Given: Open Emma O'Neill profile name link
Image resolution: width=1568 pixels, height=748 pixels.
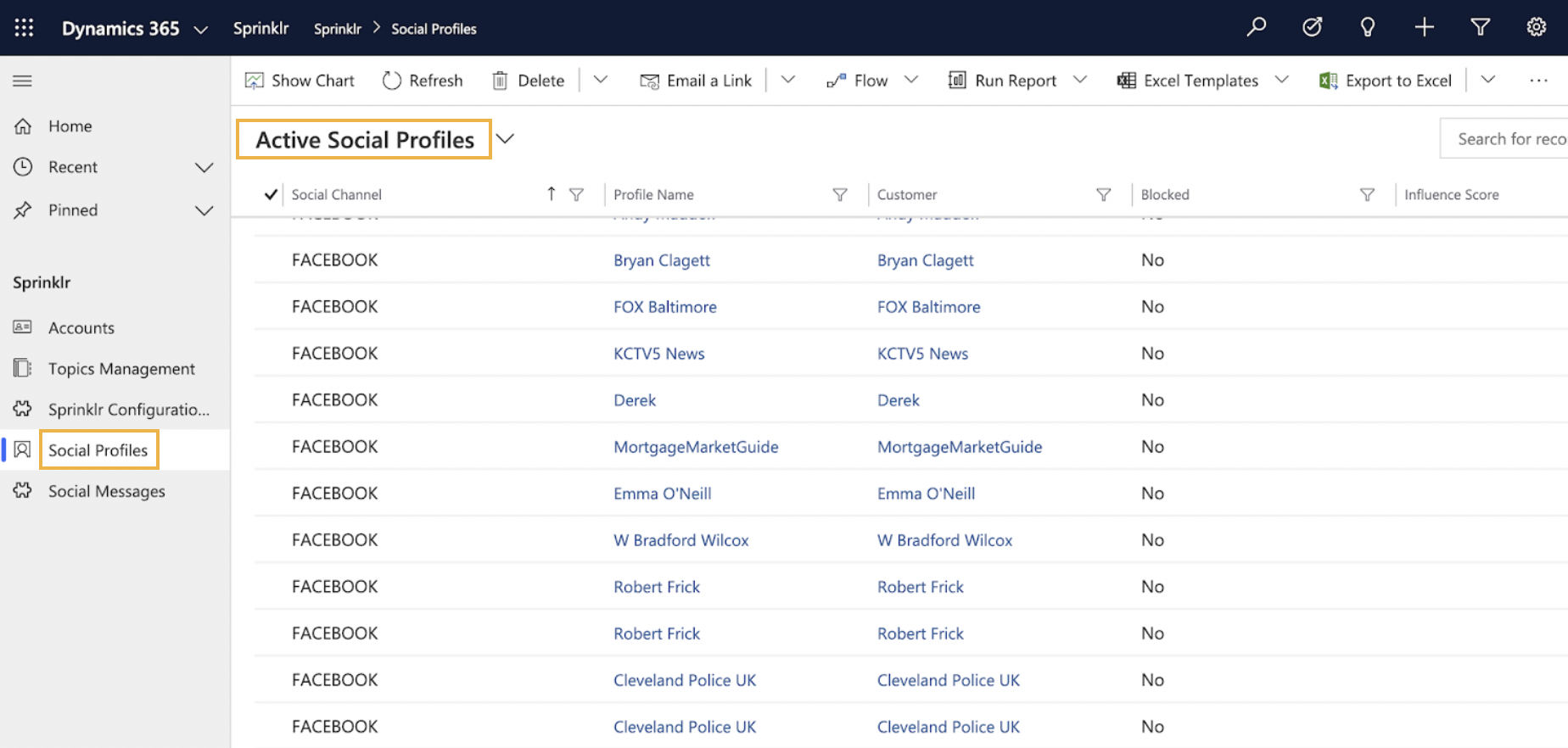Looking at the screenshot, I should tap(663, 494).
